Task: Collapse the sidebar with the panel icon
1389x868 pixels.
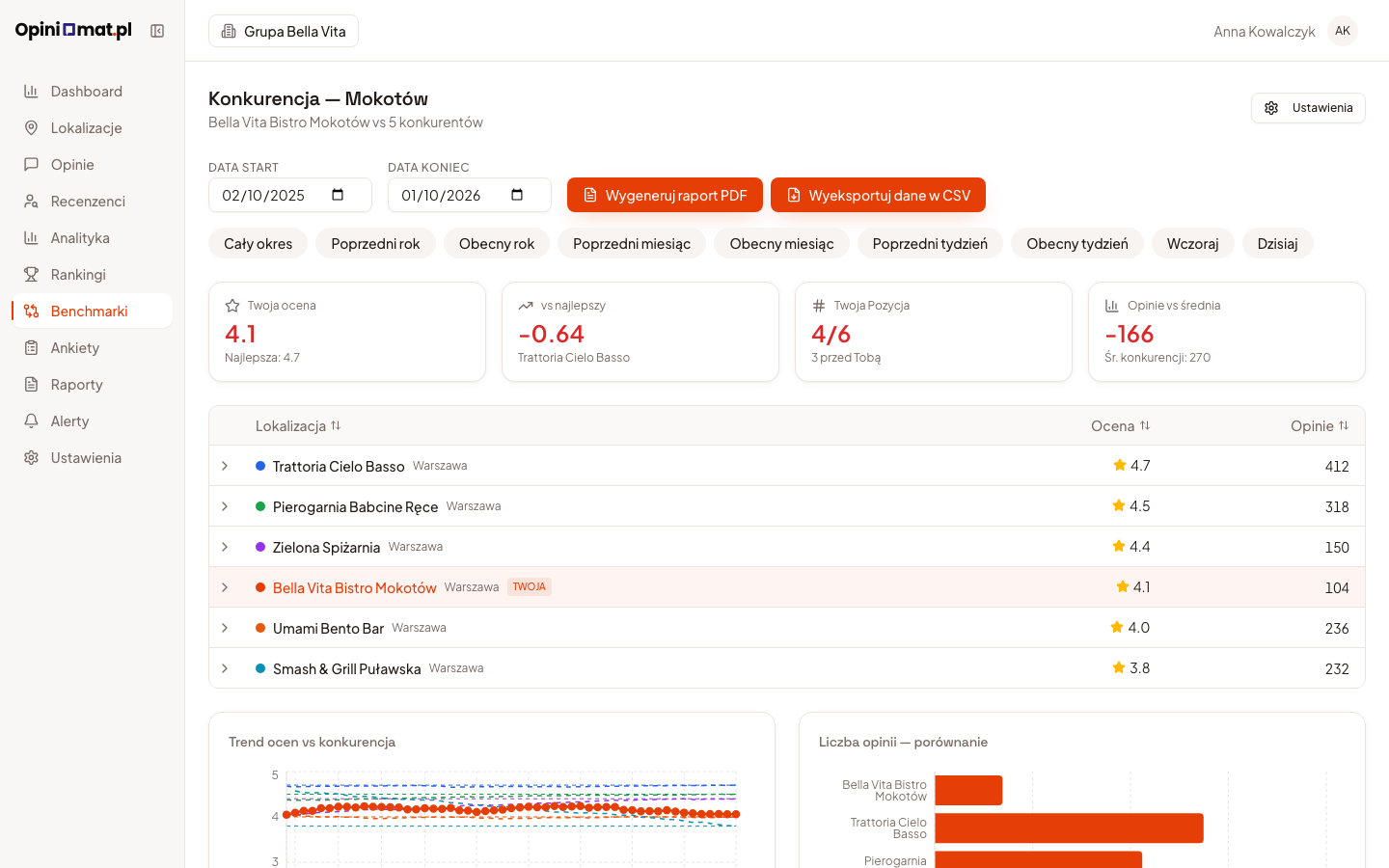Action: pyautogui.click(x=157, y=31)
